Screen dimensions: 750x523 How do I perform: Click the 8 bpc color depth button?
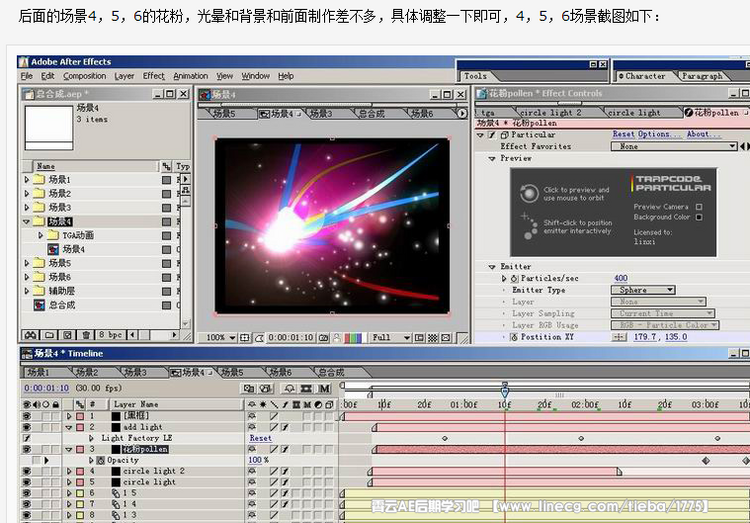click(x=110, y=335)
